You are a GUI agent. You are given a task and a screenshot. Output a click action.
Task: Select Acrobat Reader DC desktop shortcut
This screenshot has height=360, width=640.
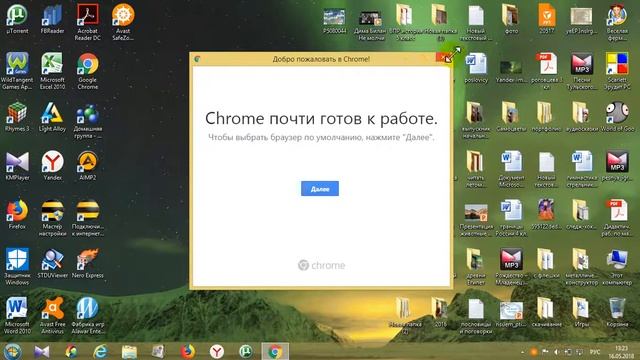tap(87, 22)
